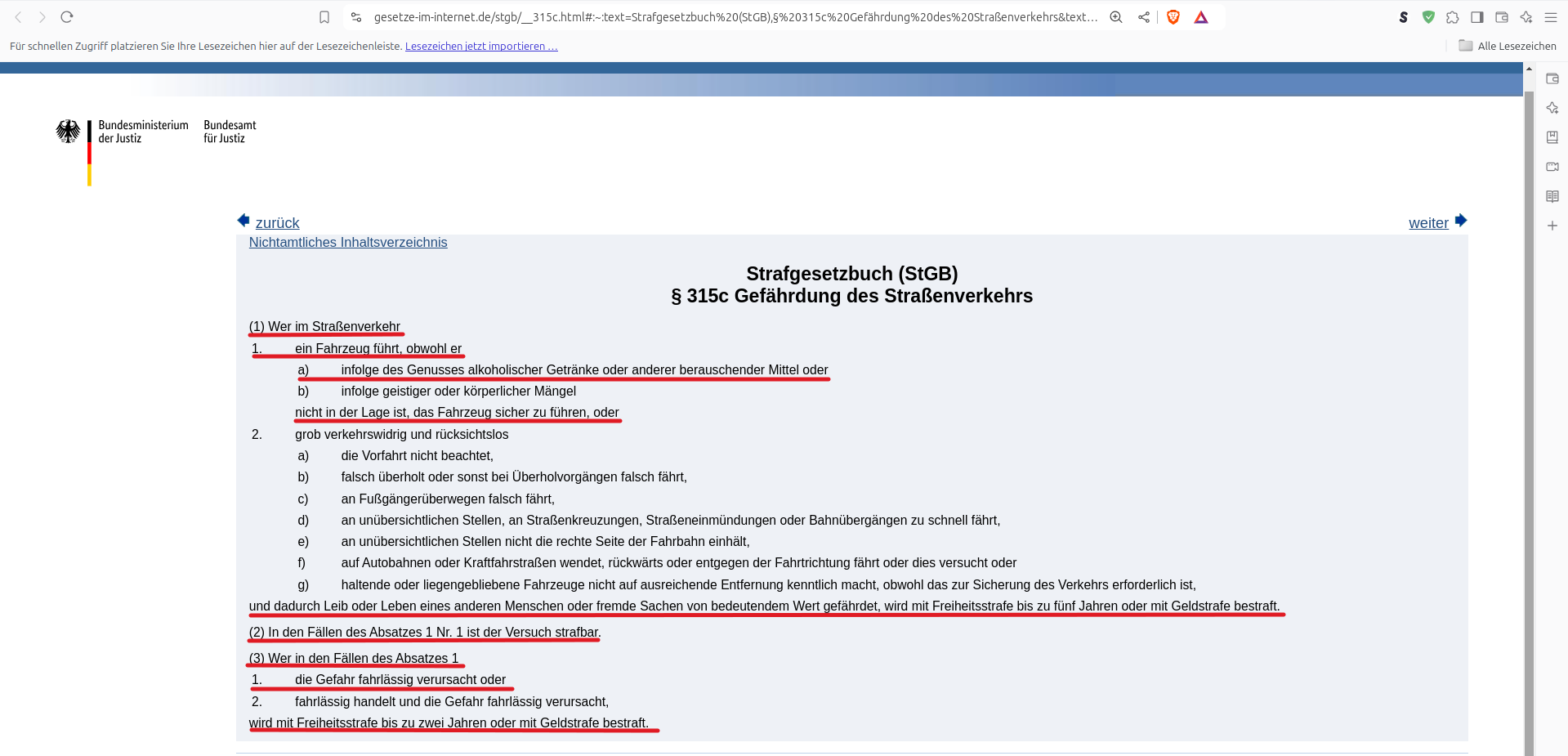This screenshot has width=1568, height=756.
Task: Click the green shield checkmark extension
Action: (x=1428, y=17)
